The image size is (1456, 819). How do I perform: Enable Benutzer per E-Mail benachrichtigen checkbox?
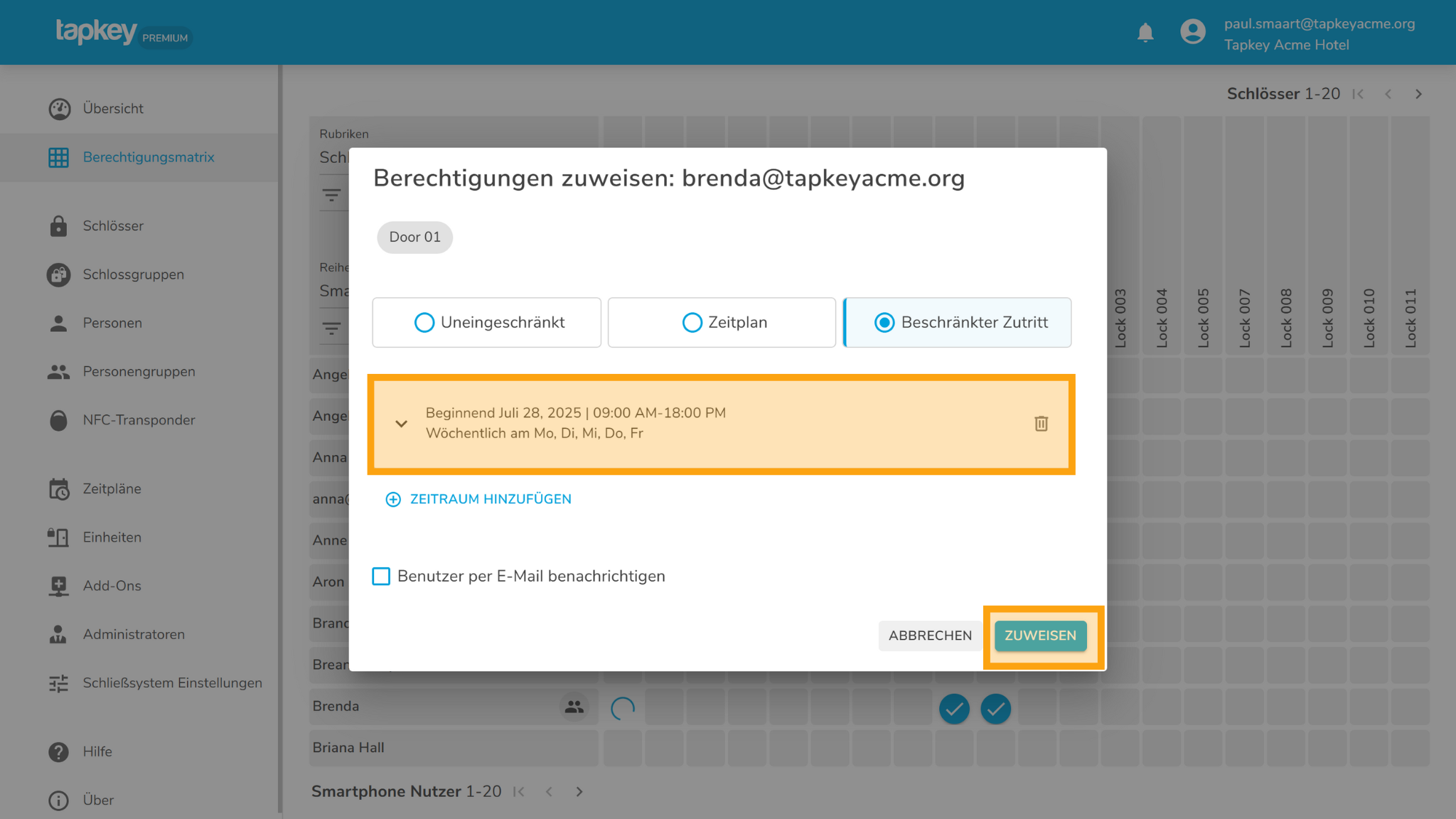coord(381,576)
